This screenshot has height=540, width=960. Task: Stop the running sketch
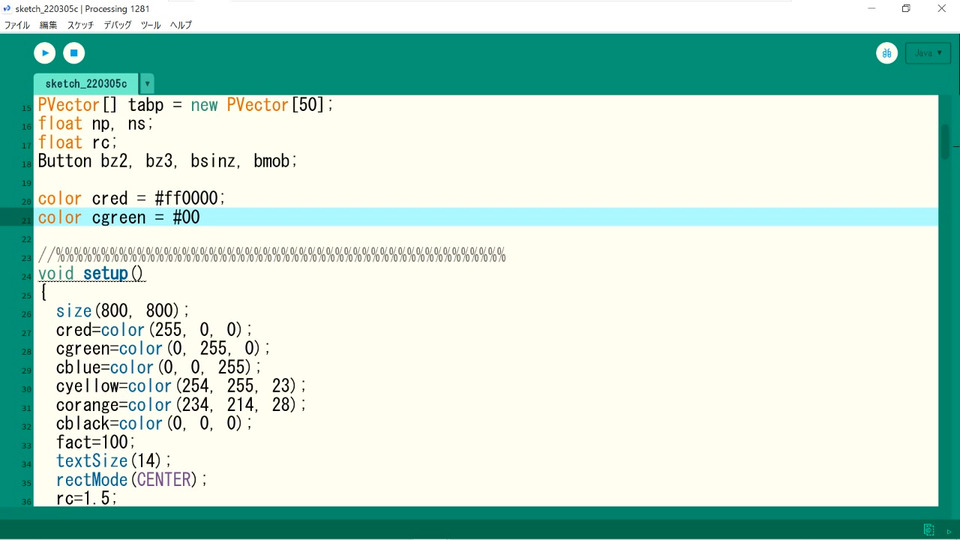(x=74, y=53)
